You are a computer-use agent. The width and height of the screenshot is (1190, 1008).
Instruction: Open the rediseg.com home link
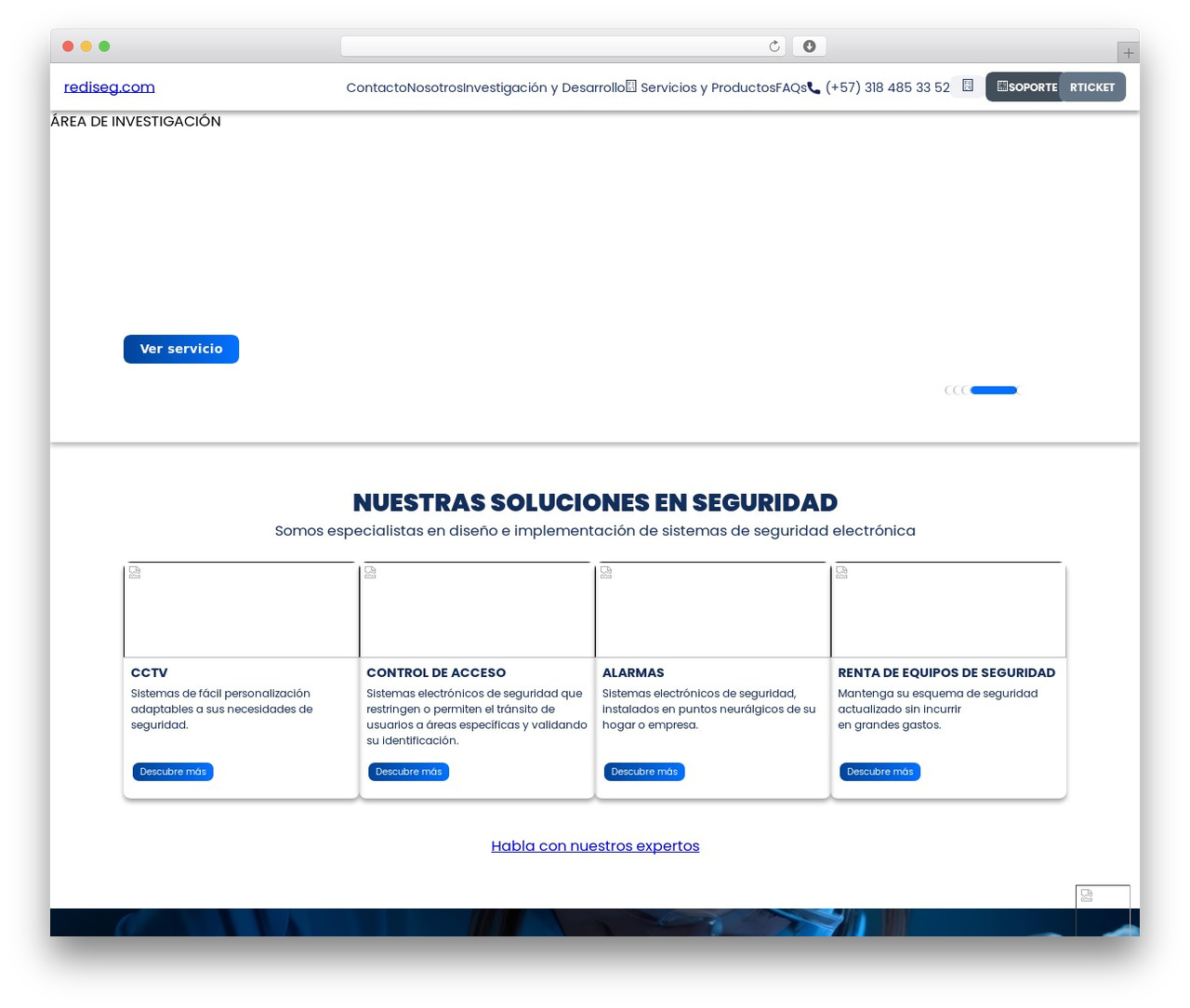pos(109,86)
